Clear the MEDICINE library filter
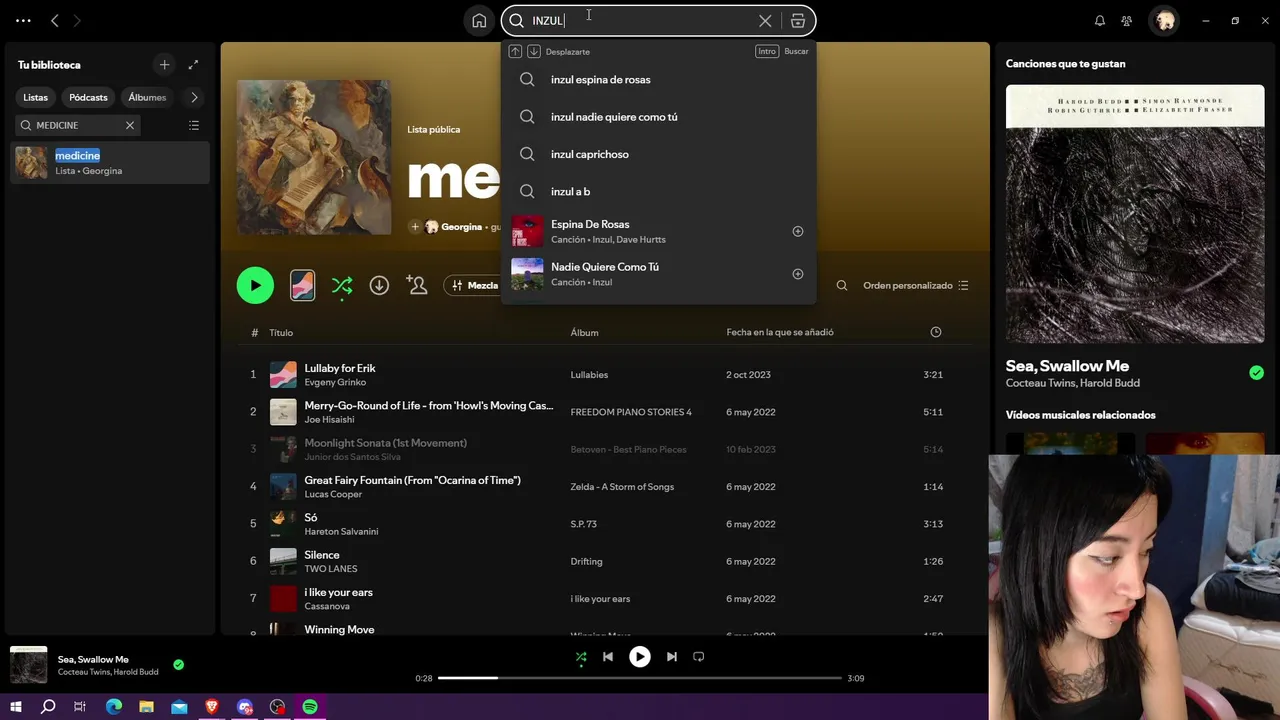1280x720 pixels. coord(129,125)
